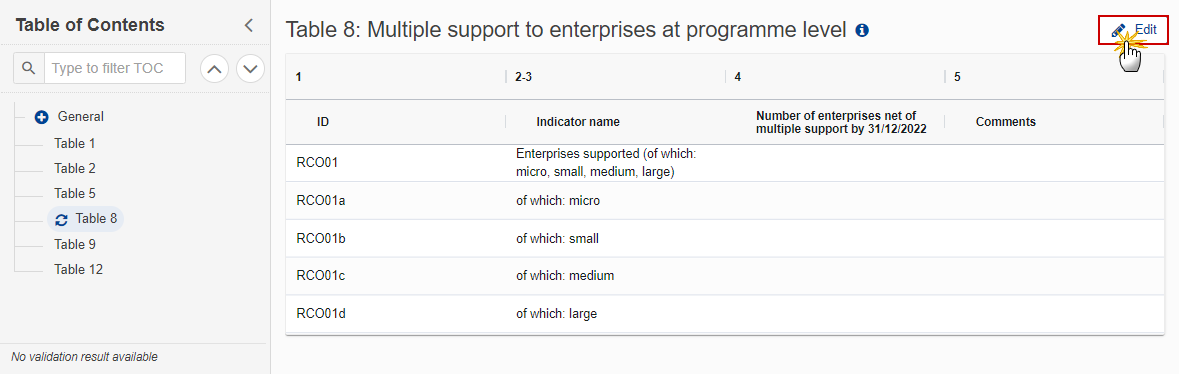Select the RCO01a row
1179x374 pixels.
point(725,201)
